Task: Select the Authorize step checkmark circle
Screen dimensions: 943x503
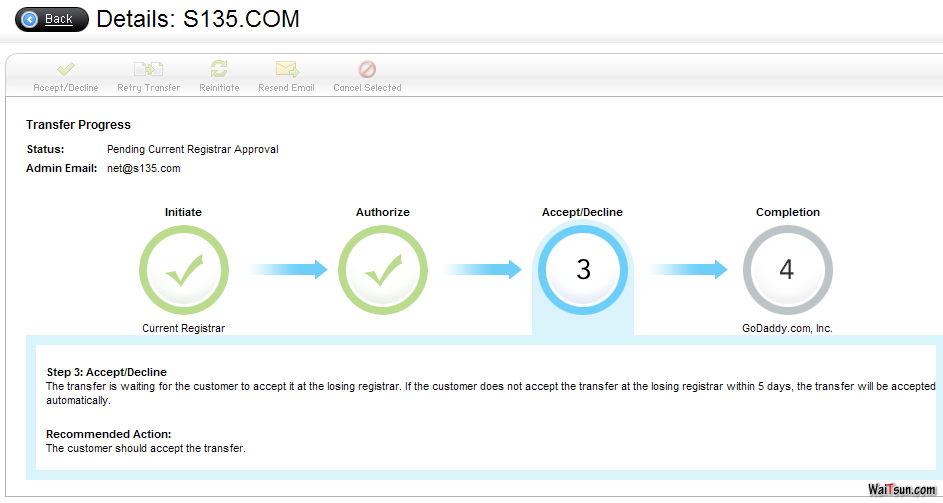Action: click(382, 270)
